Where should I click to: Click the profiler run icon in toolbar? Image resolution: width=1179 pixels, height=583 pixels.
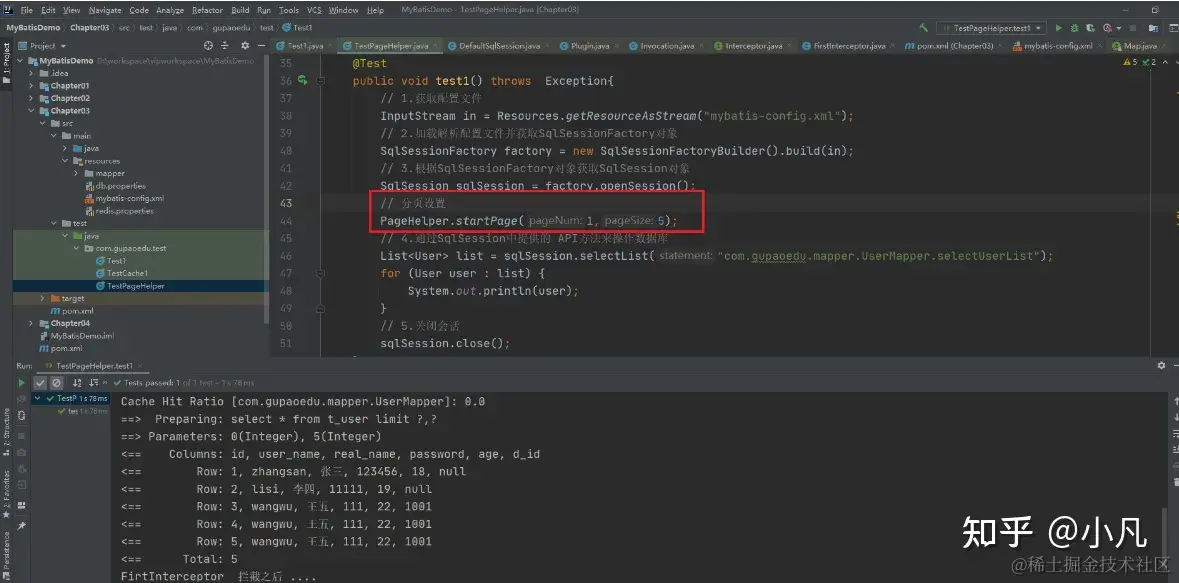pos(1107,28)
